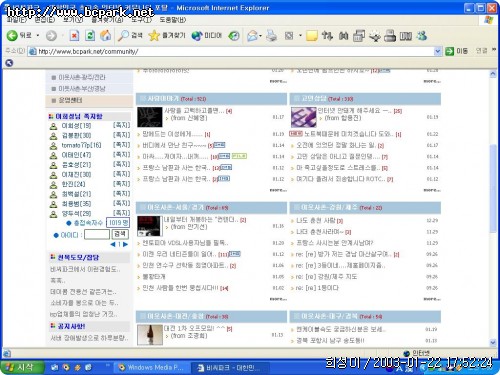Go to the Home page icon

pos(106,35)
